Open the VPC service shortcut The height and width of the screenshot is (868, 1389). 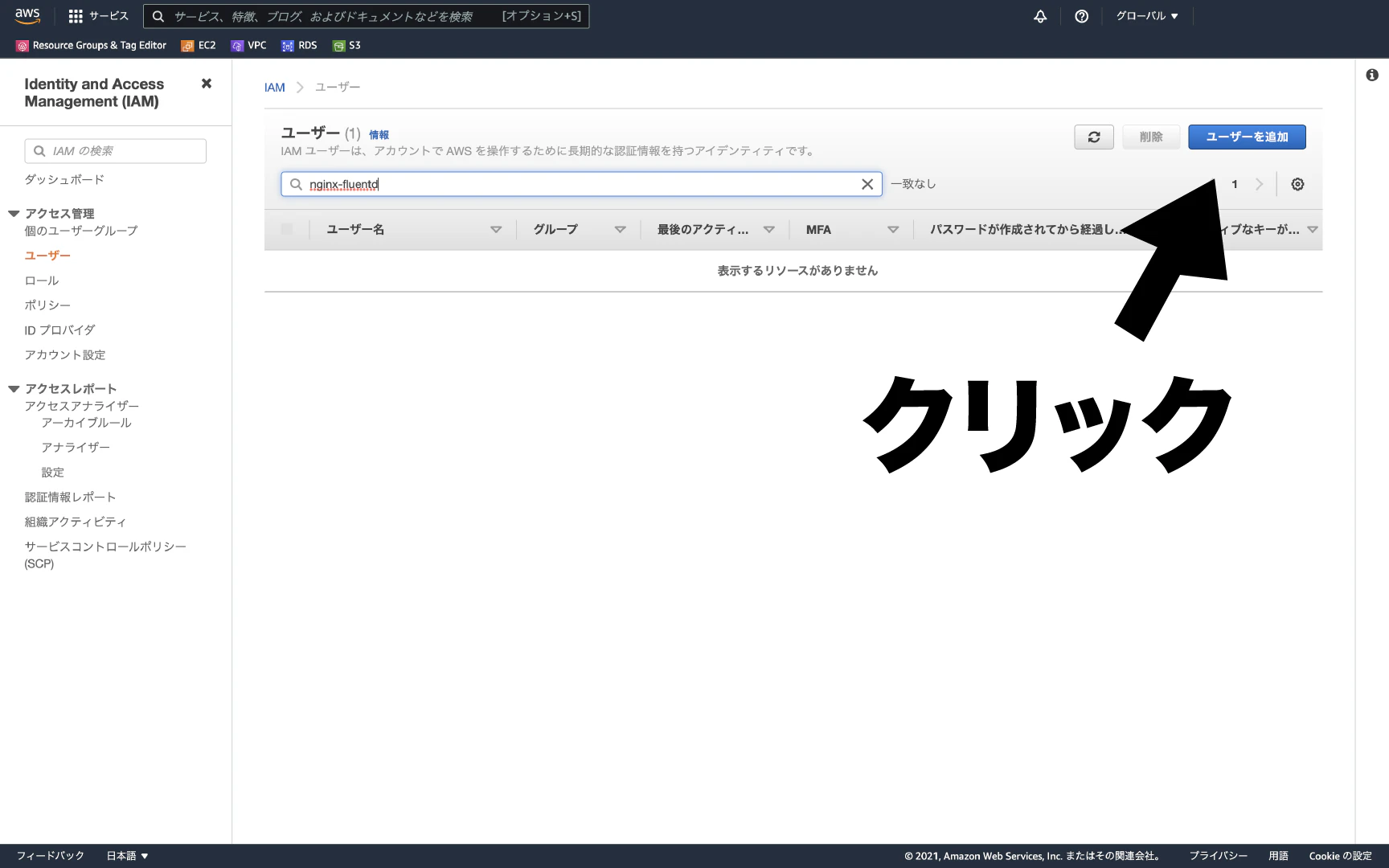tap(248, 46)
